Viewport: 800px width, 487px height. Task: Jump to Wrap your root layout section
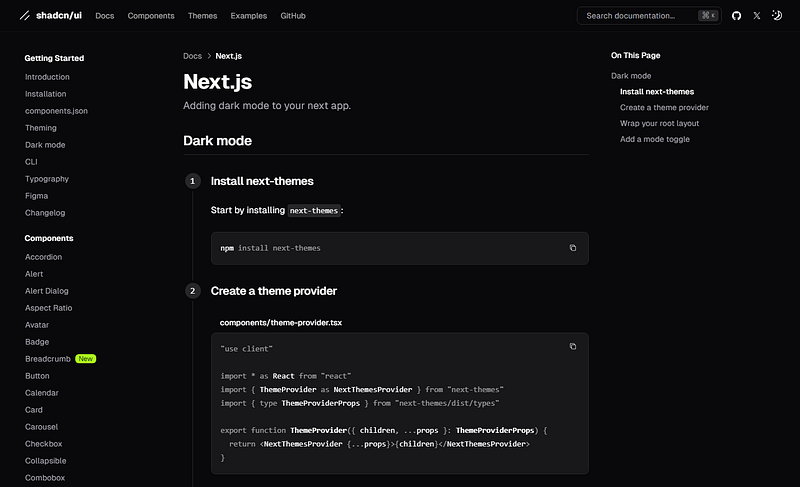(659, 123)
